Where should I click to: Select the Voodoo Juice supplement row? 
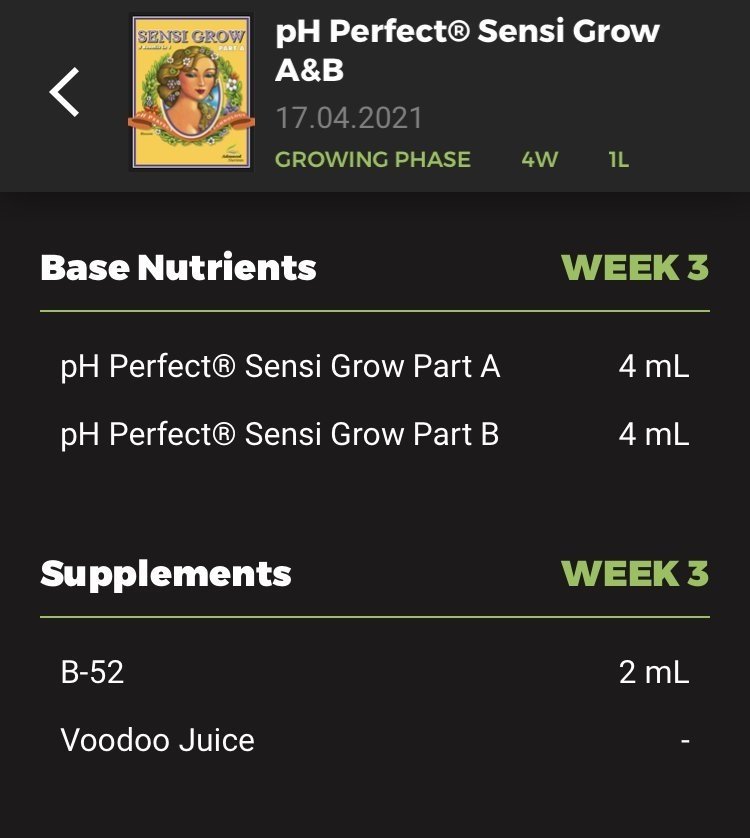click(x=375, y=740)
